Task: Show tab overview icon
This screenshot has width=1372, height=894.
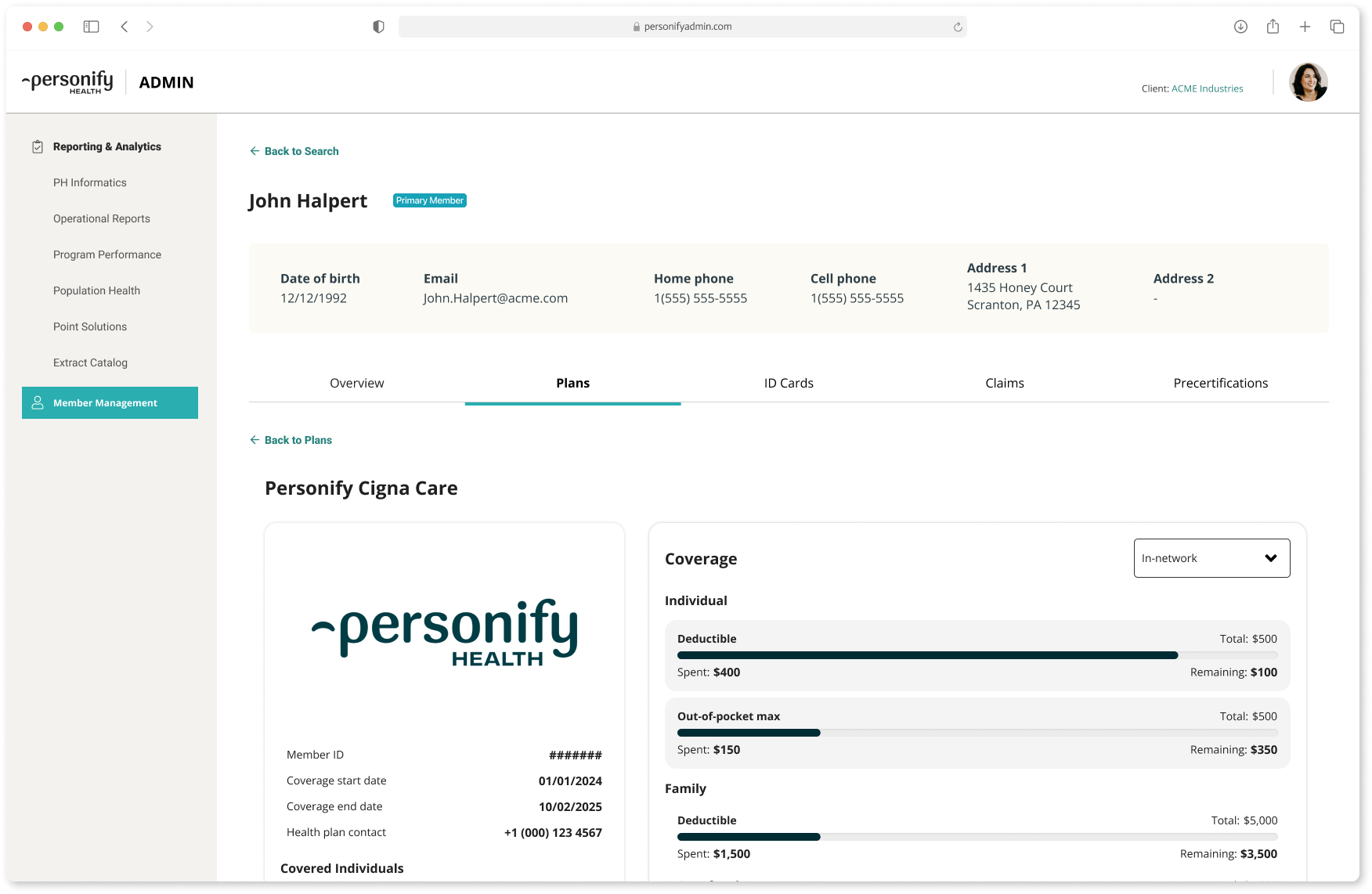Action: point(1337,27)
